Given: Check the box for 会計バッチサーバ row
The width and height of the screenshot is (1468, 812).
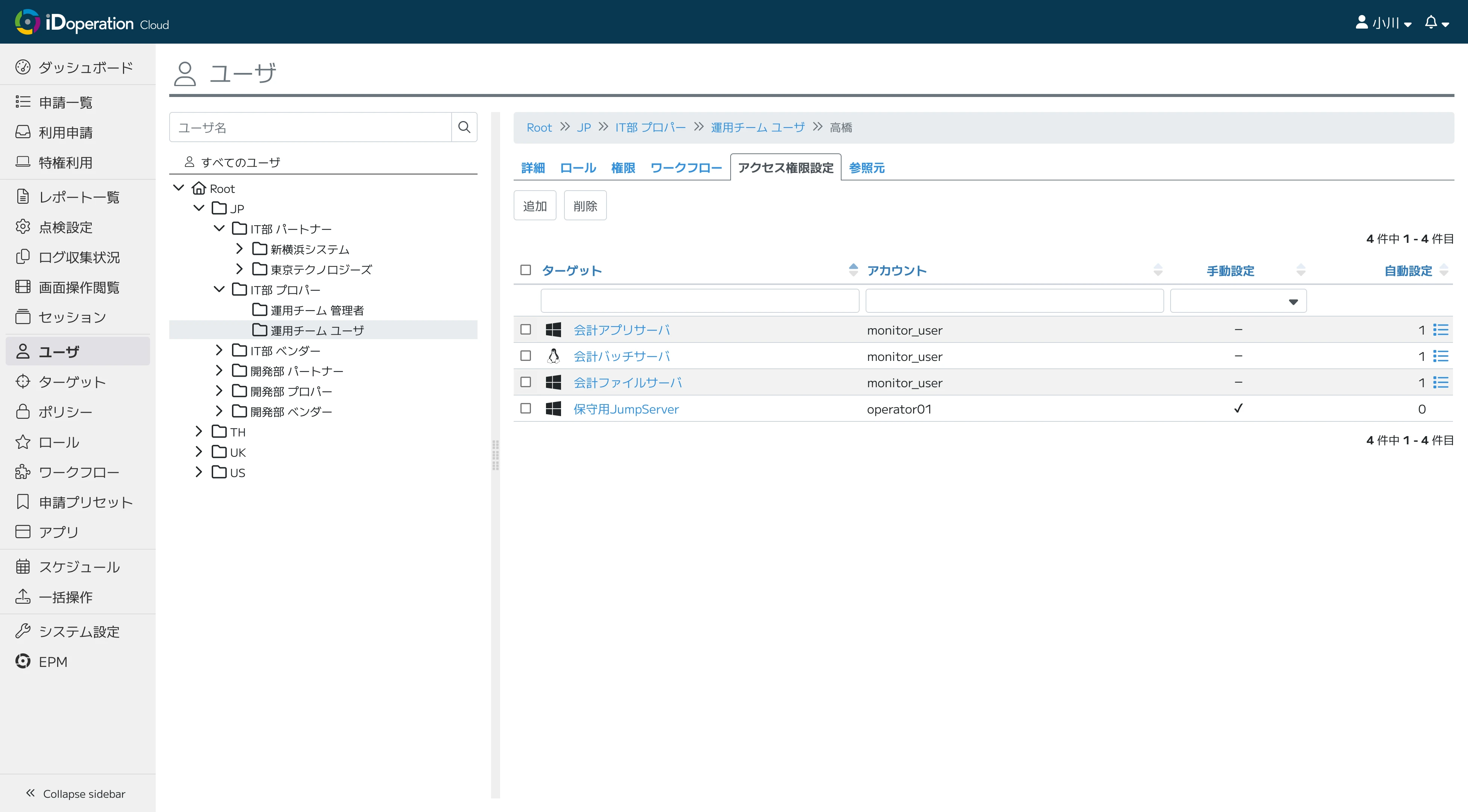Looking at the screenshot, I should point(525,356).
